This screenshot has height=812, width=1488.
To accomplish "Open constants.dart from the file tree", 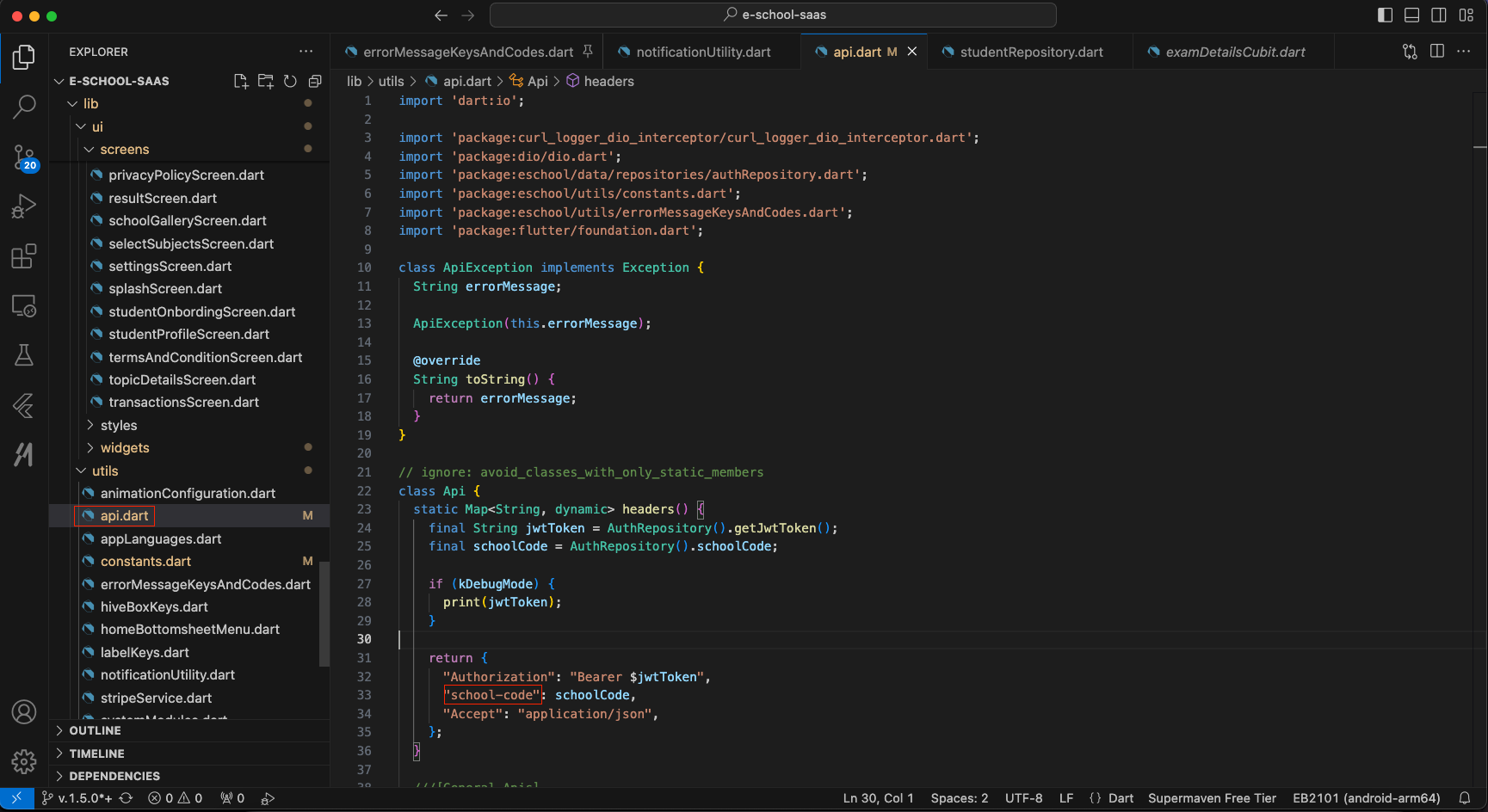I will coord(145,561).
